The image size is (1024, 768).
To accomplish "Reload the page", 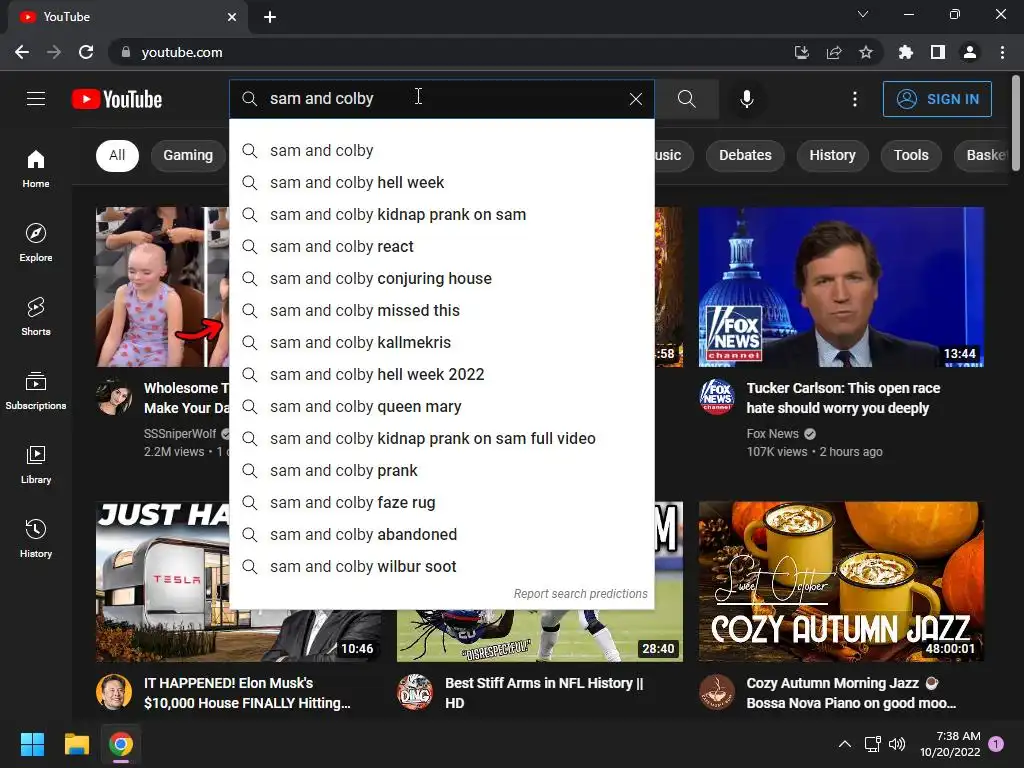I will coord(86,52).
